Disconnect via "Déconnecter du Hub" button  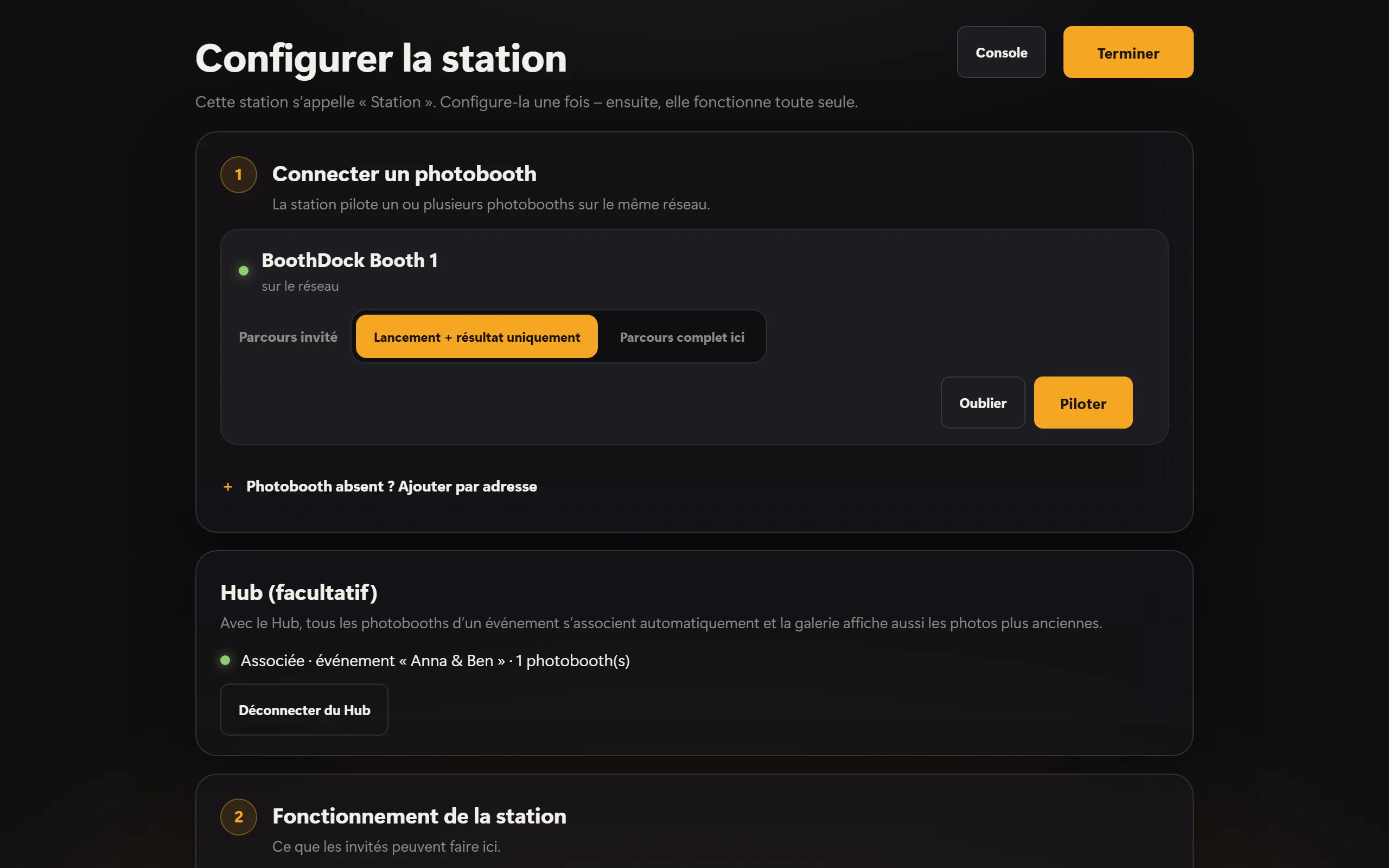click(x=304, y=710)
